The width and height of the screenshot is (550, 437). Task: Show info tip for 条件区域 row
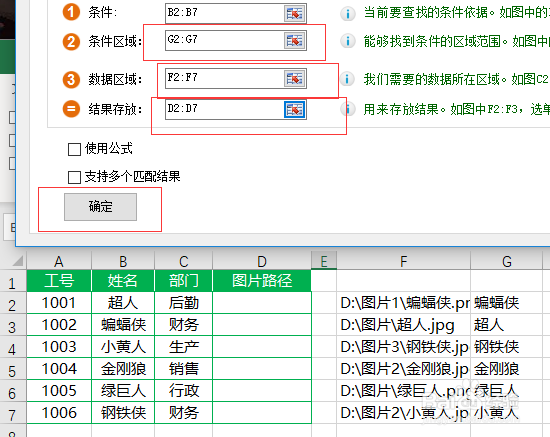(348, 41)
